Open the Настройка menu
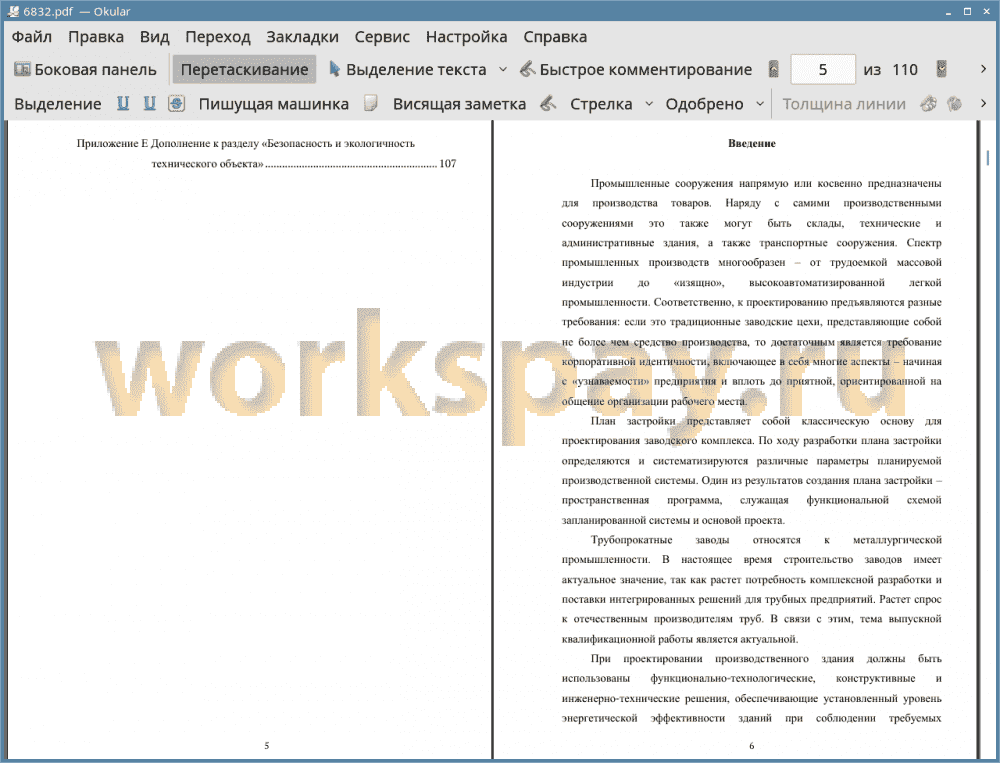Image resolution: width=1000 pixels, height=763 pixels. 466,37
